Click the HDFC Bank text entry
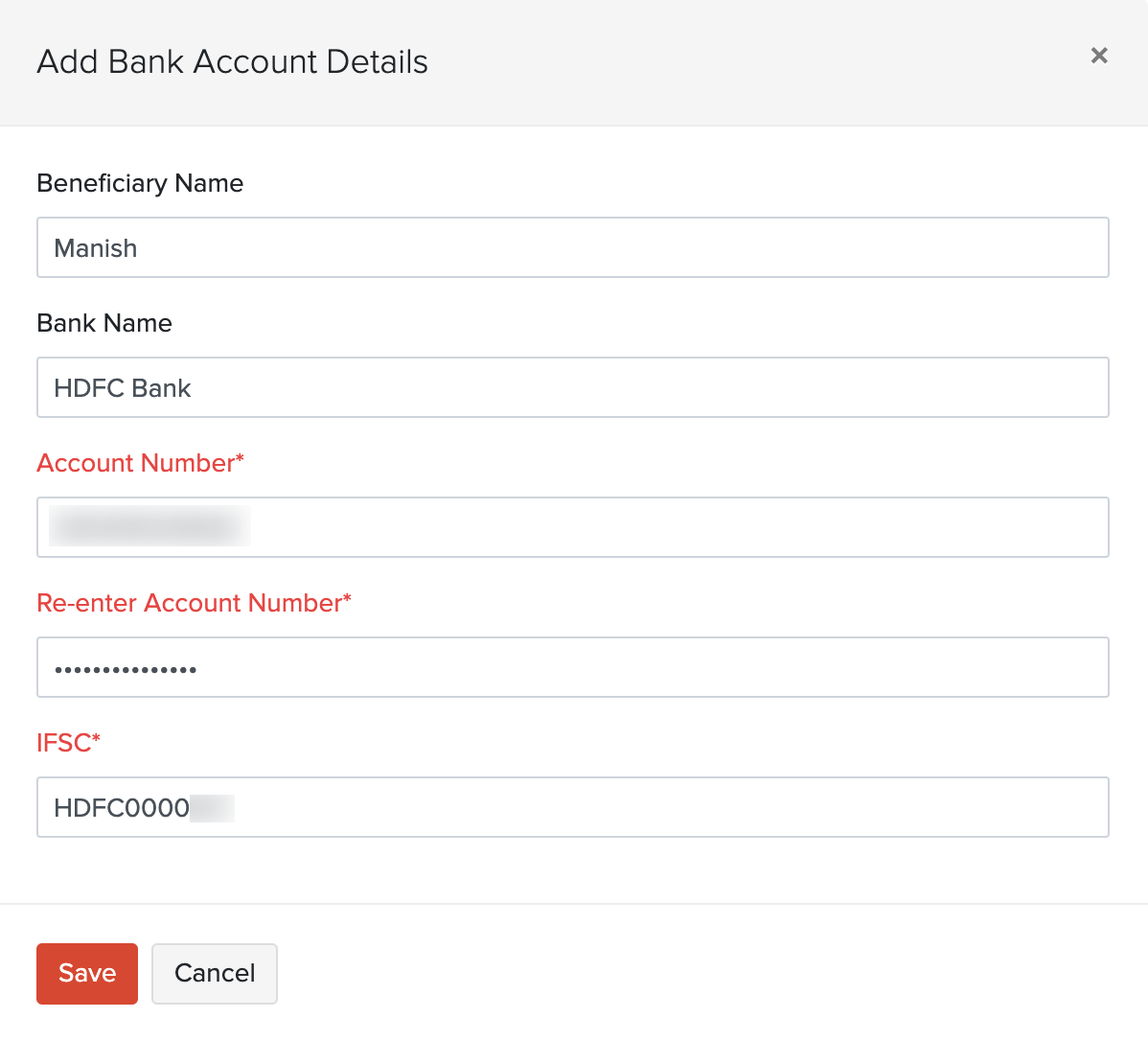1148x1041 pixels. pos(122,387)
